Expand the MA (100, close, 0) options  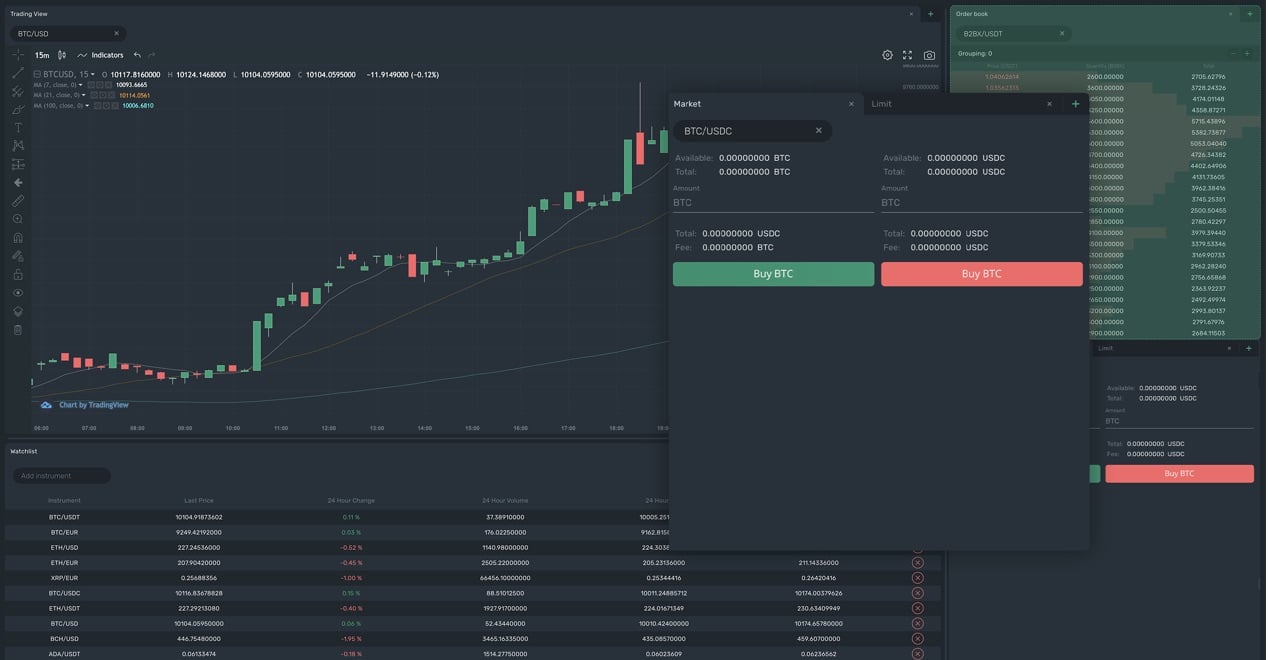87,105
